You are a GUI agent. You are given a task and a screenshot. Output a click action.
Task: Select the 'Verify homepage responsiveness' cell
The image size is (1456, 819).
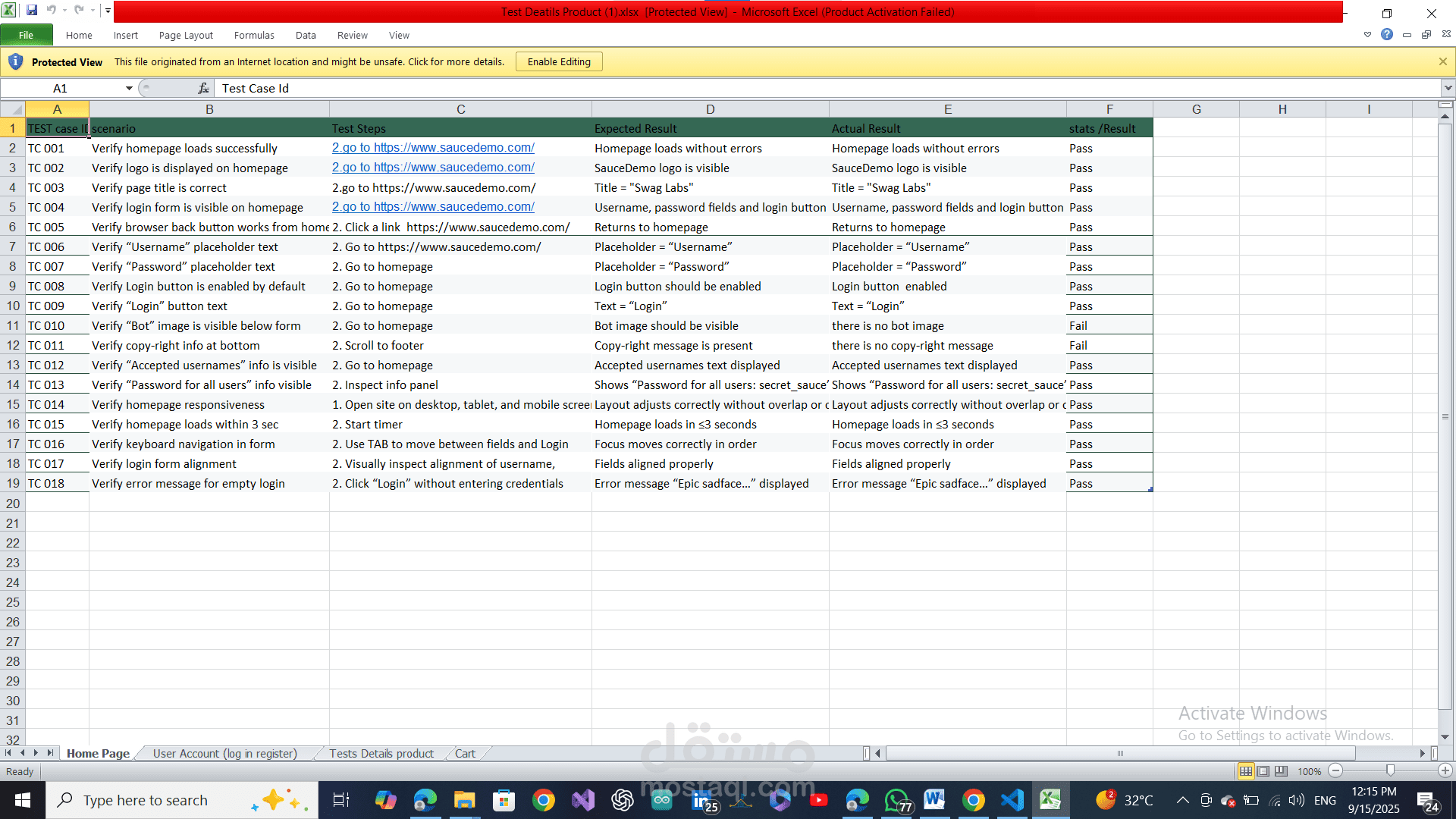(x=209, y=405)
